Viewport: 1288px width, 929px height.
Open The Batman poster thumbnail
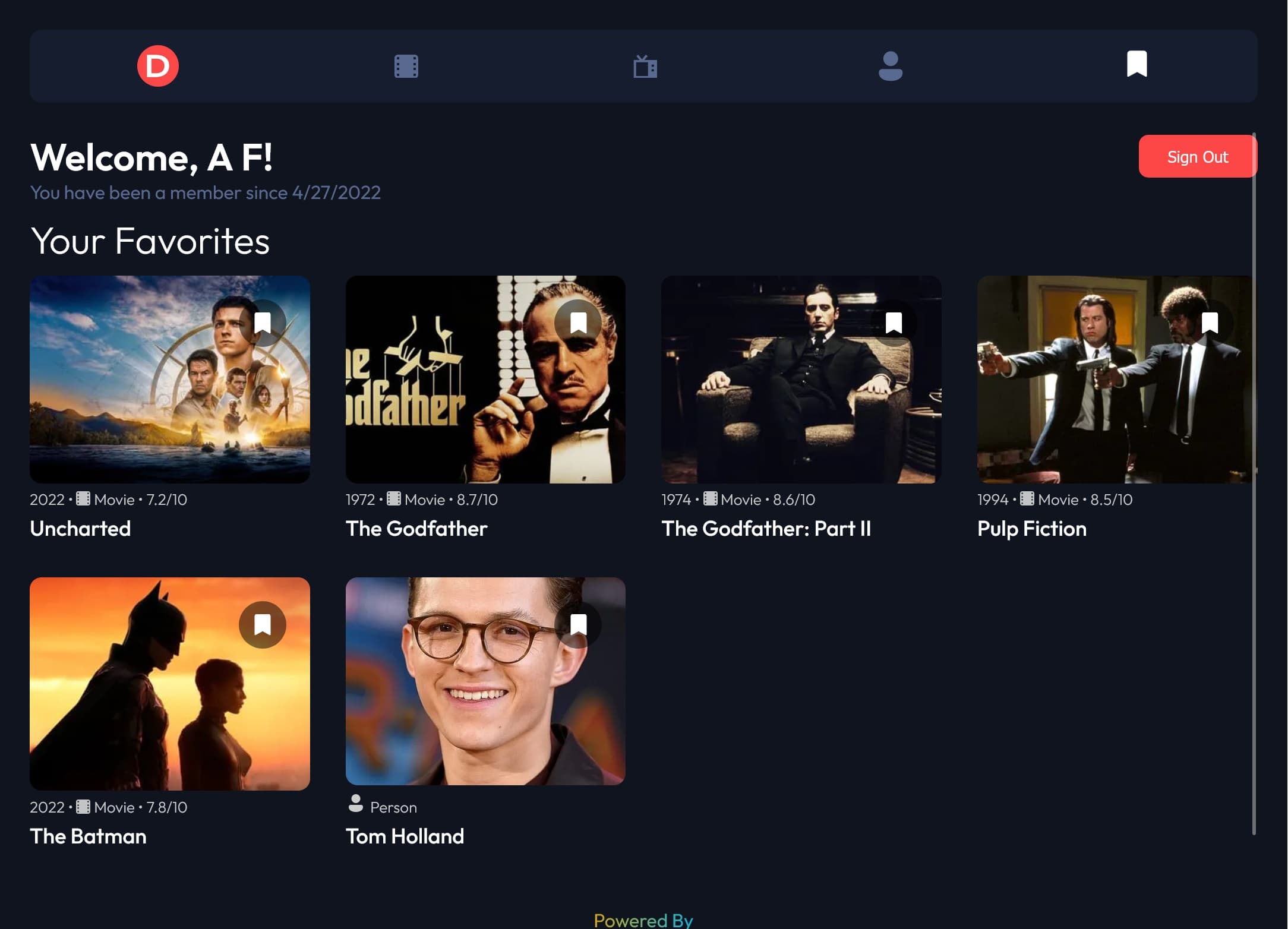pos(170,684)
